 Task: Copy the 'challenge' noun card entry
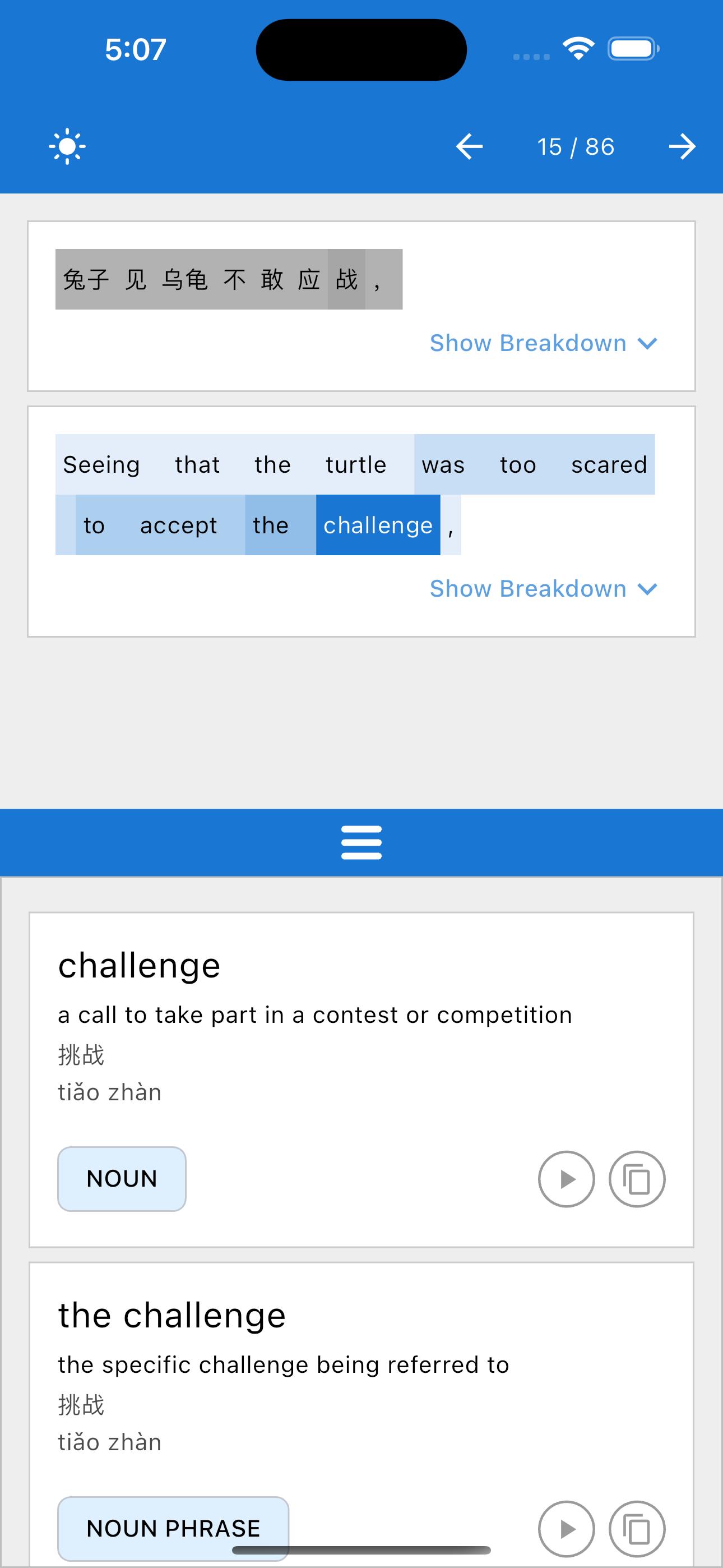637,1179
